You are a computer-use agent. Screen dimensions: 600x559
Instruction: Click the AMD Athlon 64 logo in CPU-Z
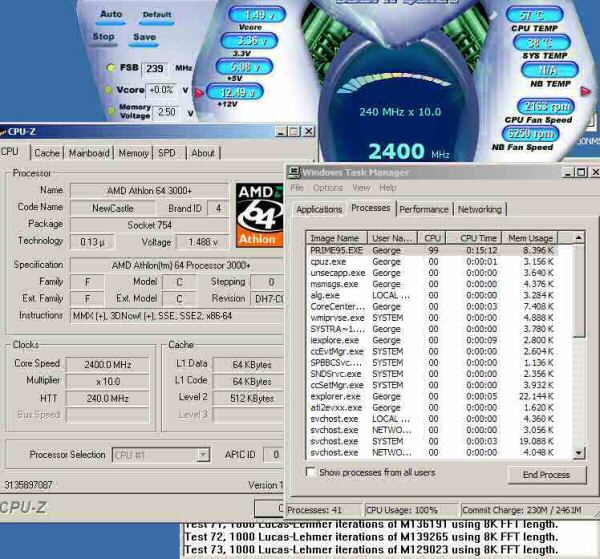pyautogui.click(x=259, y=215)
